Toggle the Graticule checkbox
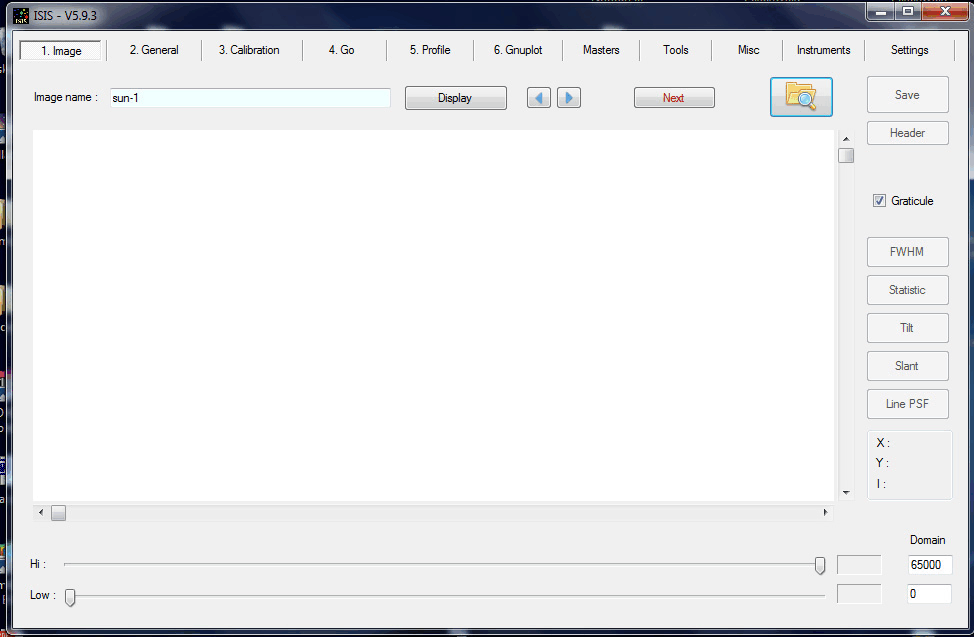 tap(879, 201)
